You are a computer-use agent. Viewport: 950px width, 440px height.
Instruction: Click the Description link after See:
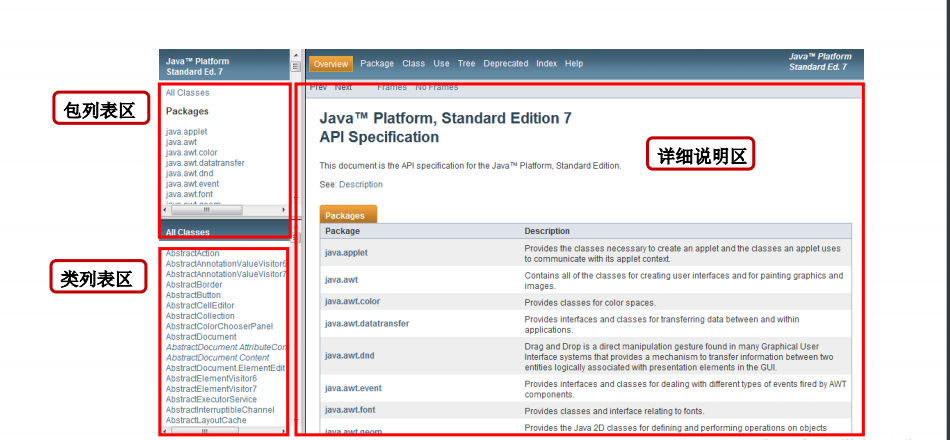360,184
